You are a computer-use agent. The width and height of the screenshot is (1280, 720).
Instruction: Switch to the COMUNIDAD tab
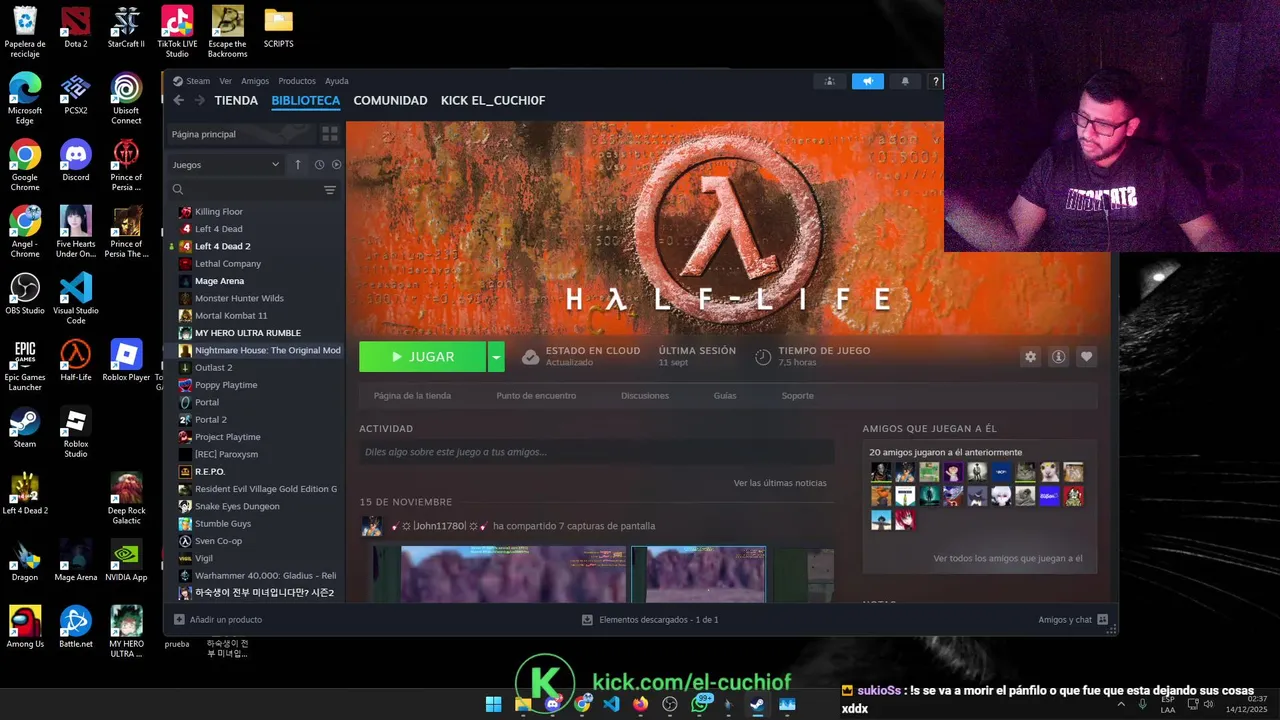390,100
